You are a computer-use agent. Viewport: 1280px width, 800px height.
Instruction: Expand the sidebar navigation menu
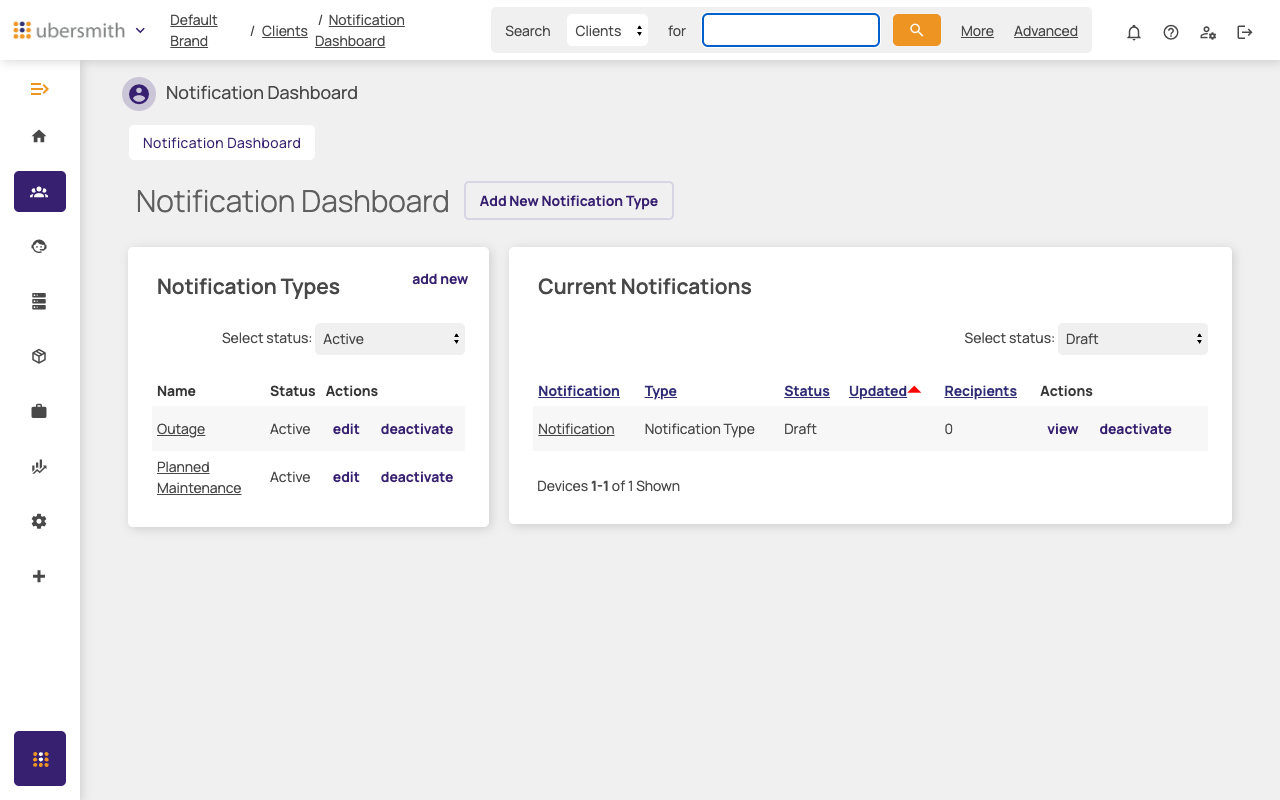click(40, 89)
